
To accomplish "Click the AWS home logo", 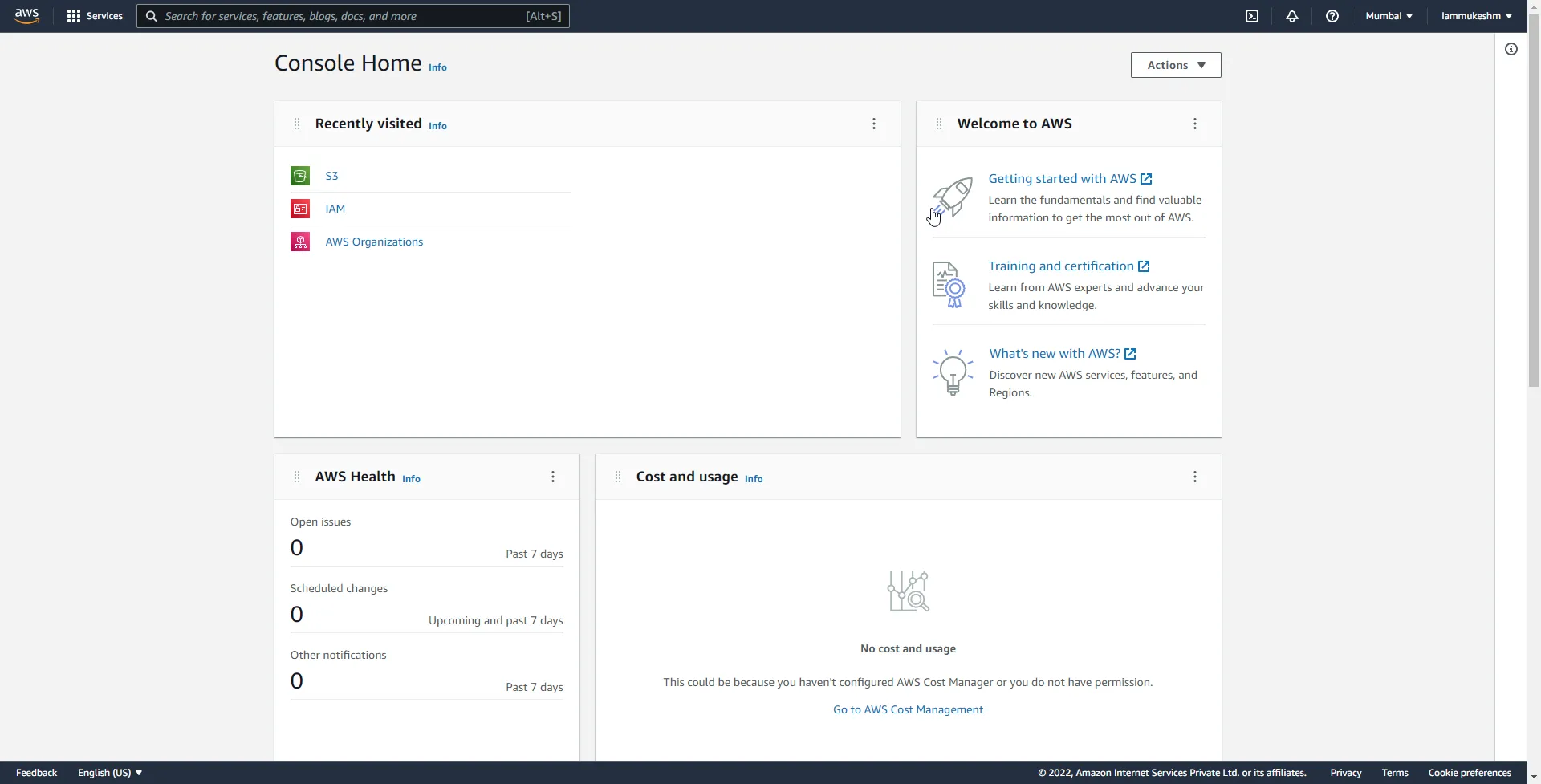I will click(x=26, y=15).
